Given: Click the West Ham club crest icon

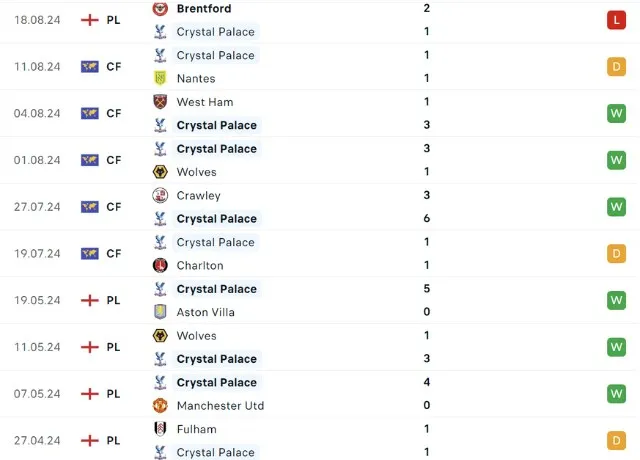Looking at the screenshot, I should click(159, 102).
